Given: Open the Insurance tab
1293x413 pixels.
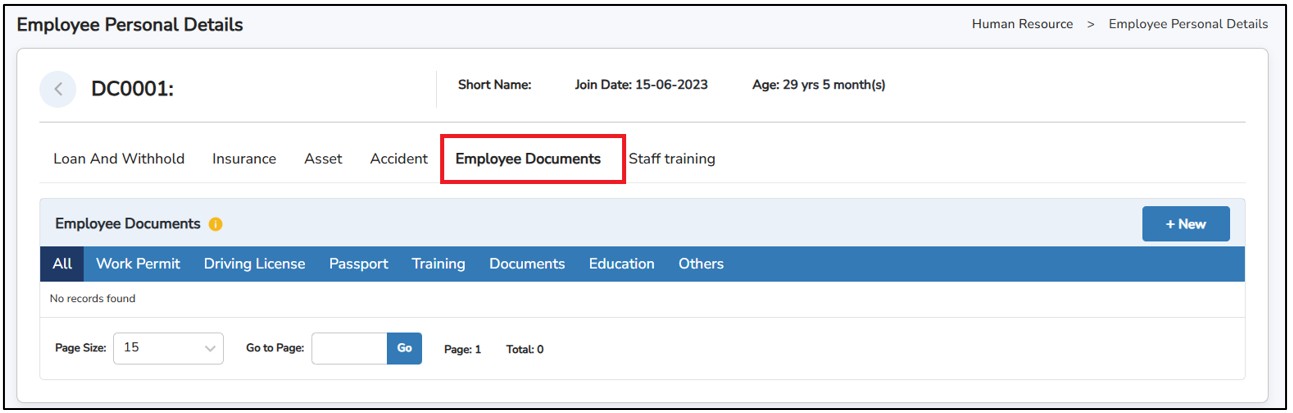Looking at the screenshot, I should pos(244,159).
